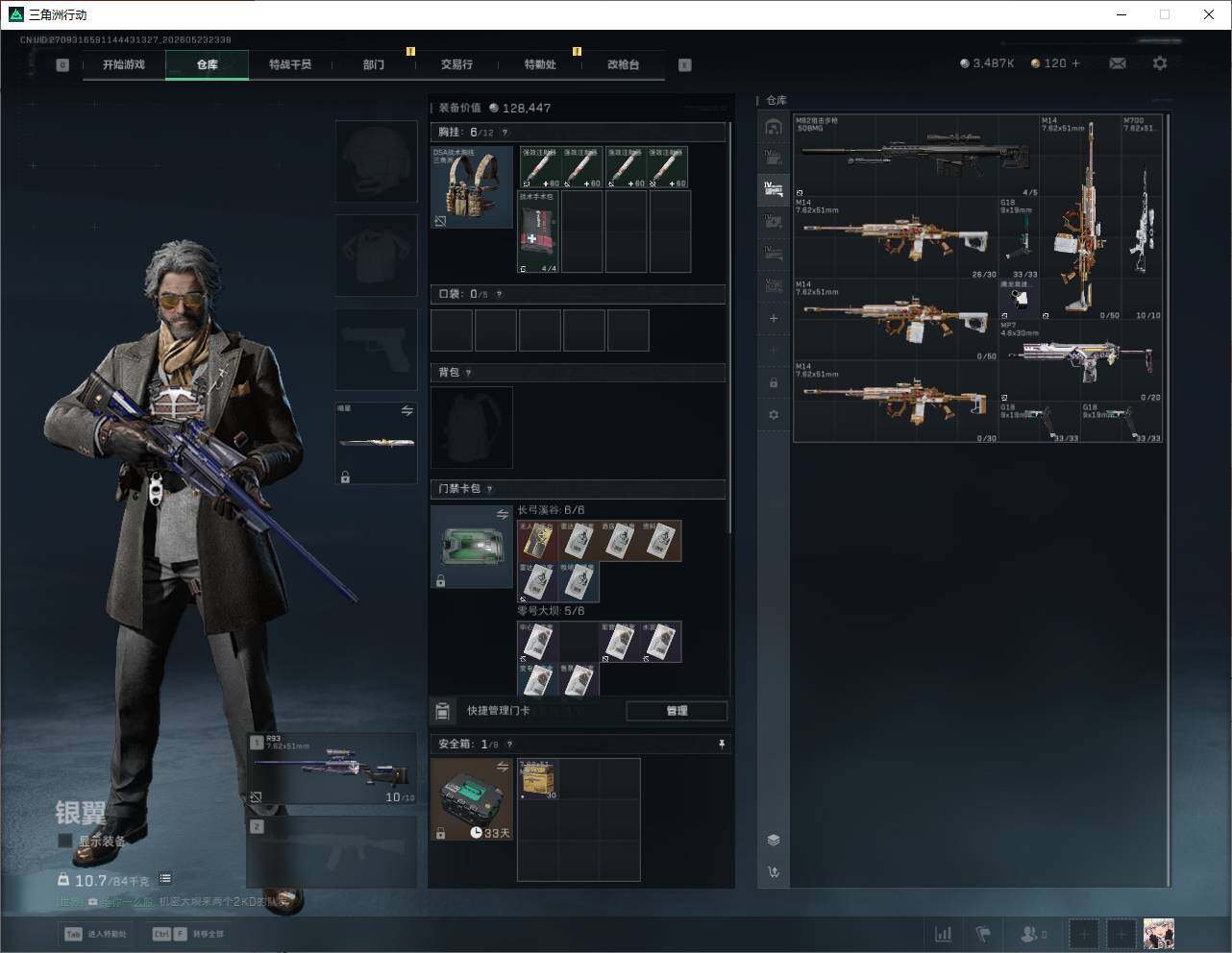The width and height of the screenshot is (1232, 953).
Task: Open the friends list icon
Action: coord(1033,934)
